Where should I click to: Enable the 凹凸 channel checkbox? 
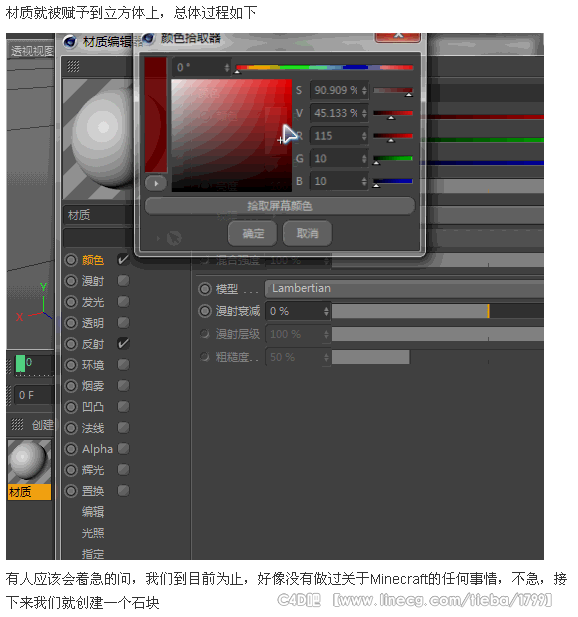click(x=123, y=406)
